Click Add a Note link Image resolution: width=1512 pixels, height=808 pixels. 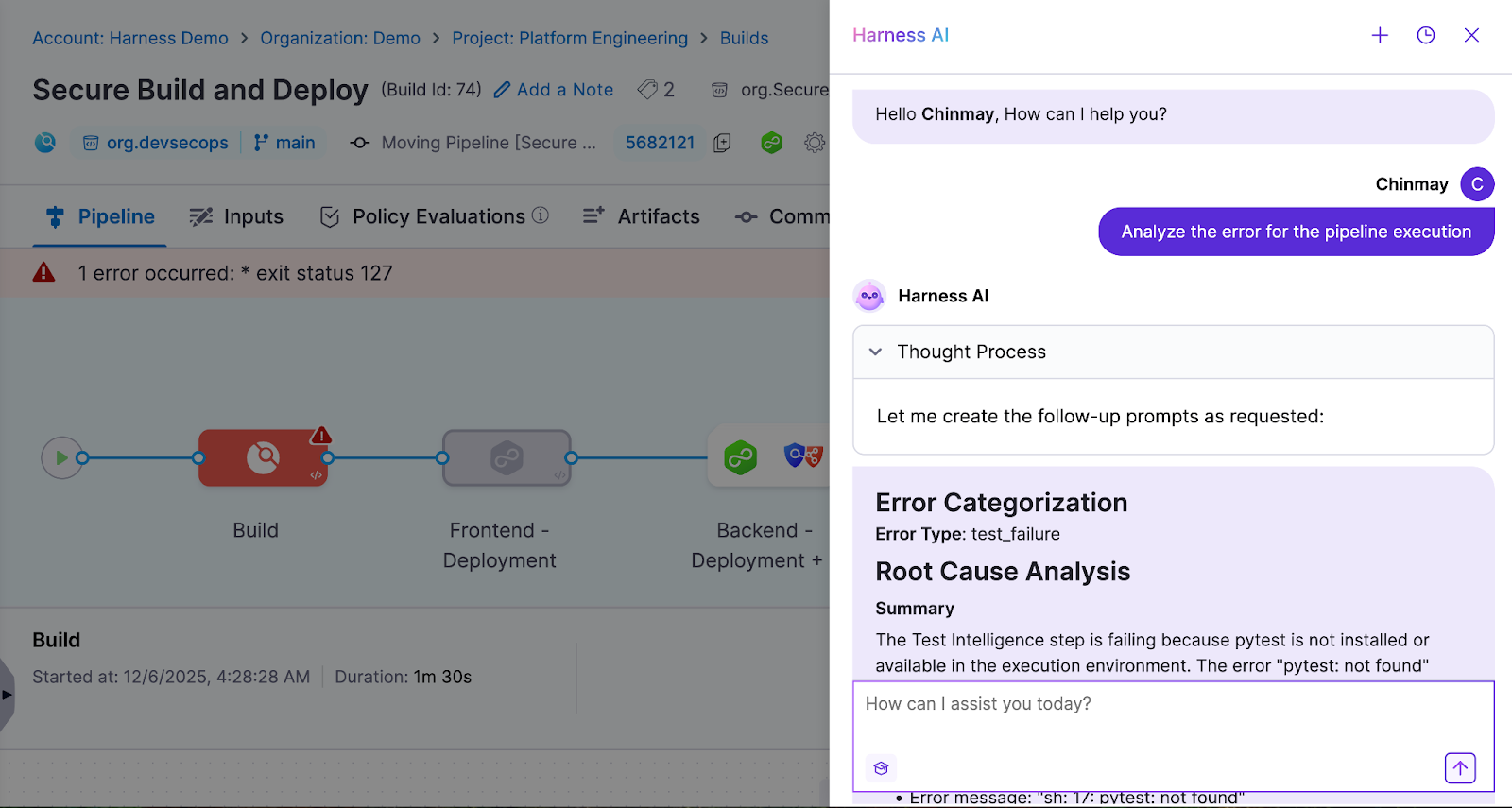(554, 90)
